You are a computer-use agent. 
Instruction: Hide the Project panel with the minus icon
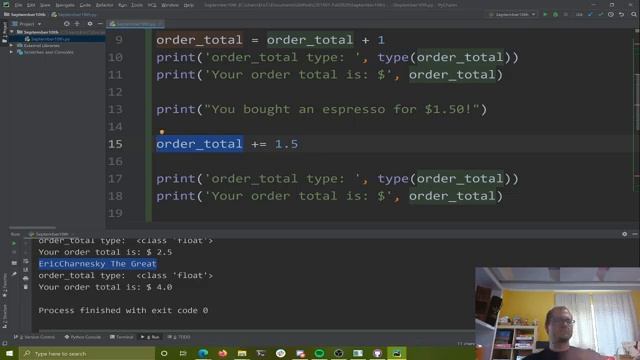pos(100,24)
